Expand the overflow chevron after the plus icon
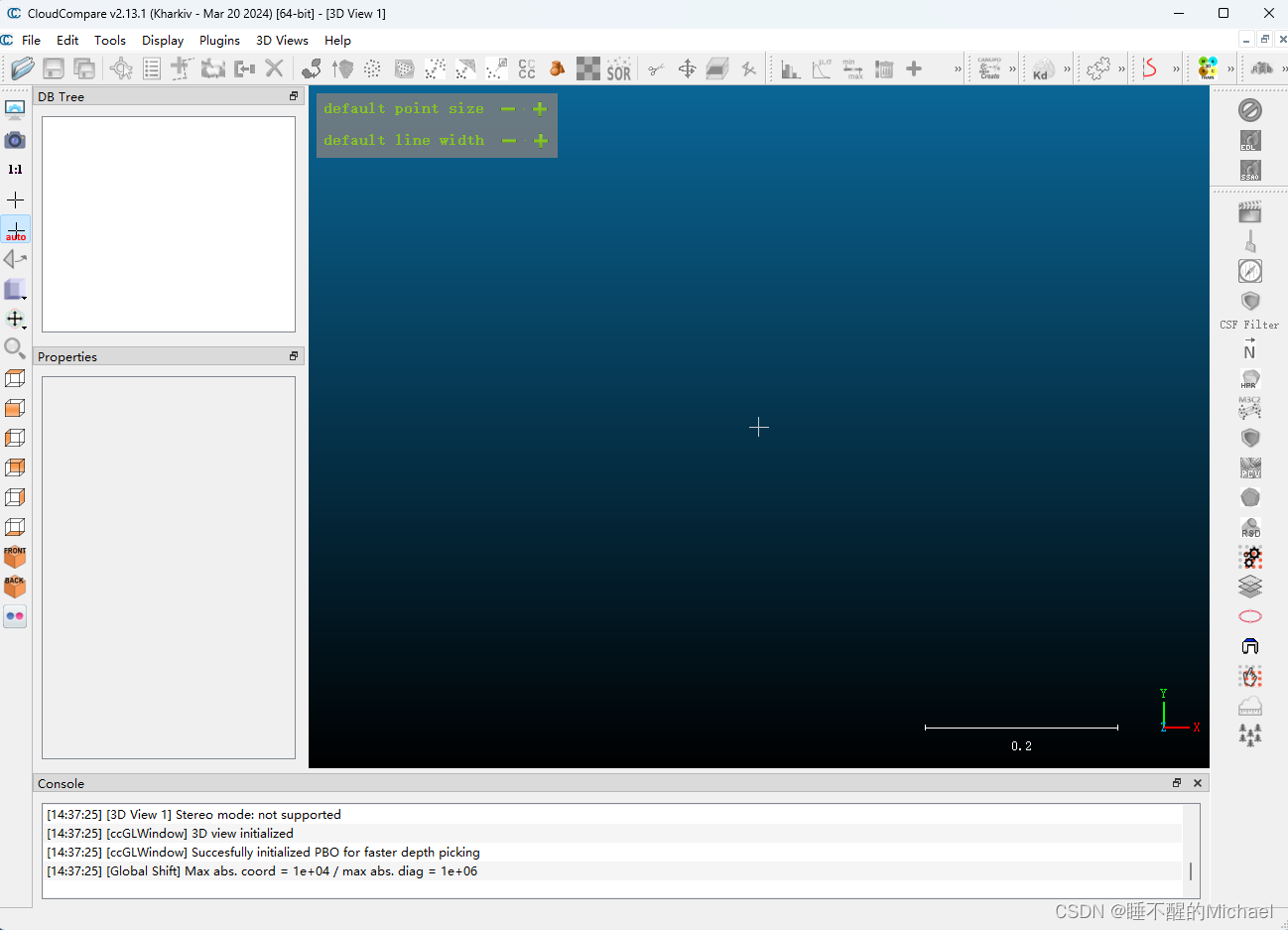1288x930 pixels. (x=958, y=69)
